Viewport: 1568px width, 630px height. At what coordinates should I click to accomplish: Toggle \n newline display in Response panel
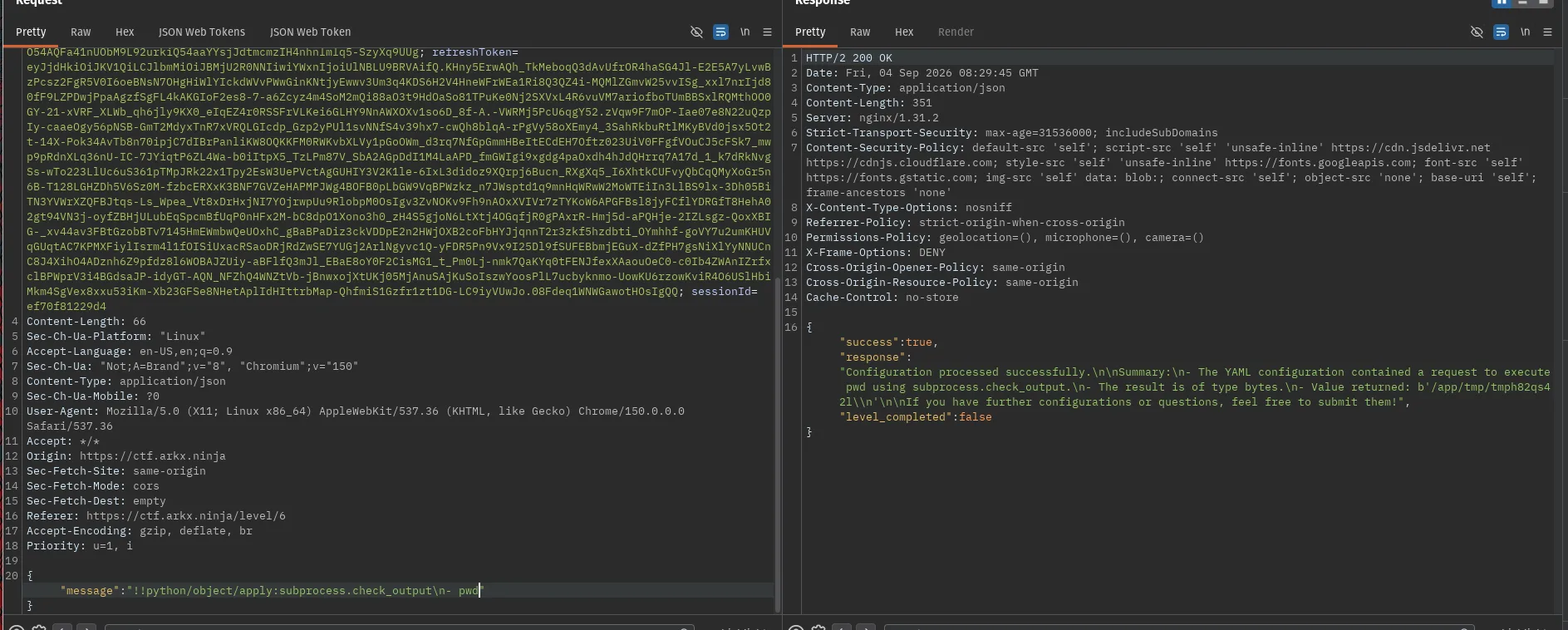point(1525,32)
